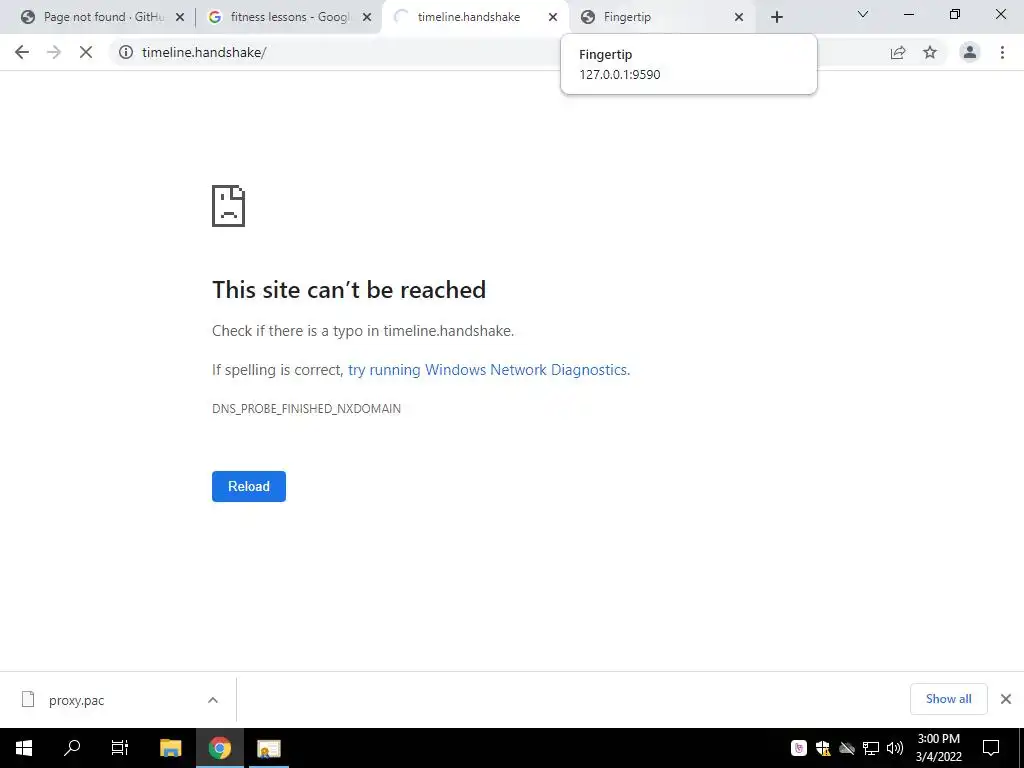
Task: Bookmark this page with the star icon
Action: (x=930, y=52)
